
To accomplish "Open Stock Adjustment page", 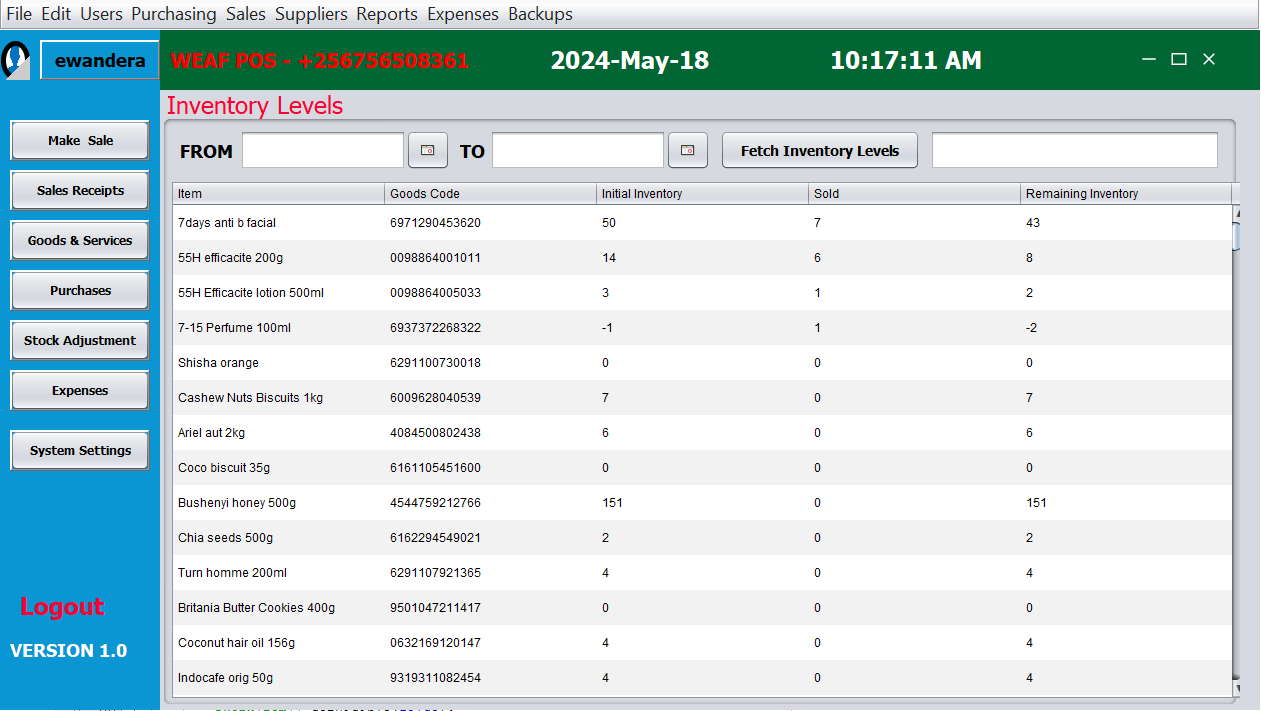I will click(x=80, y=341).
